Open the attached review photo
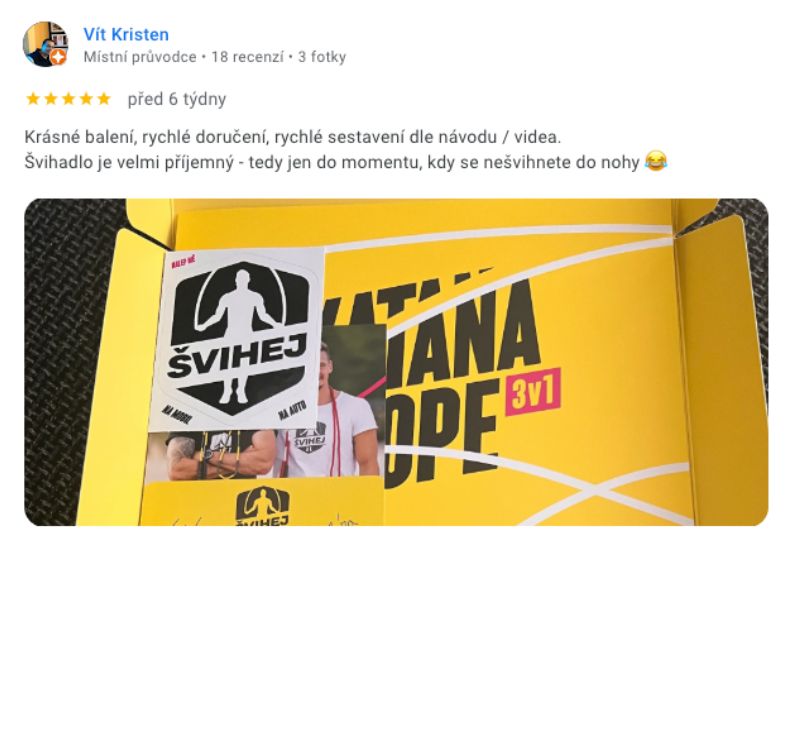This screenshot has height=744, width=794. (396, 362)
